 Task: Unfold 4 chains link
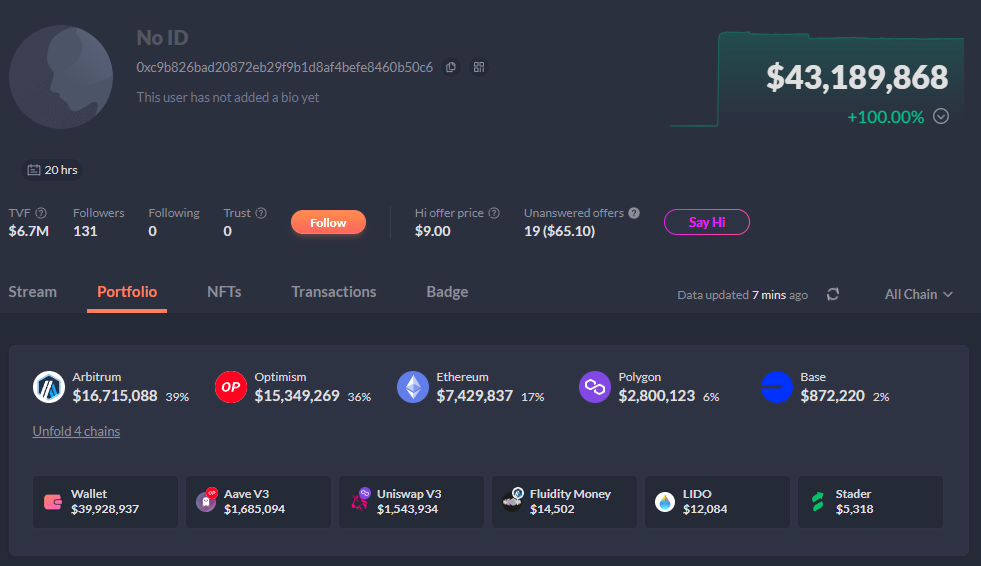click(76, 431)
